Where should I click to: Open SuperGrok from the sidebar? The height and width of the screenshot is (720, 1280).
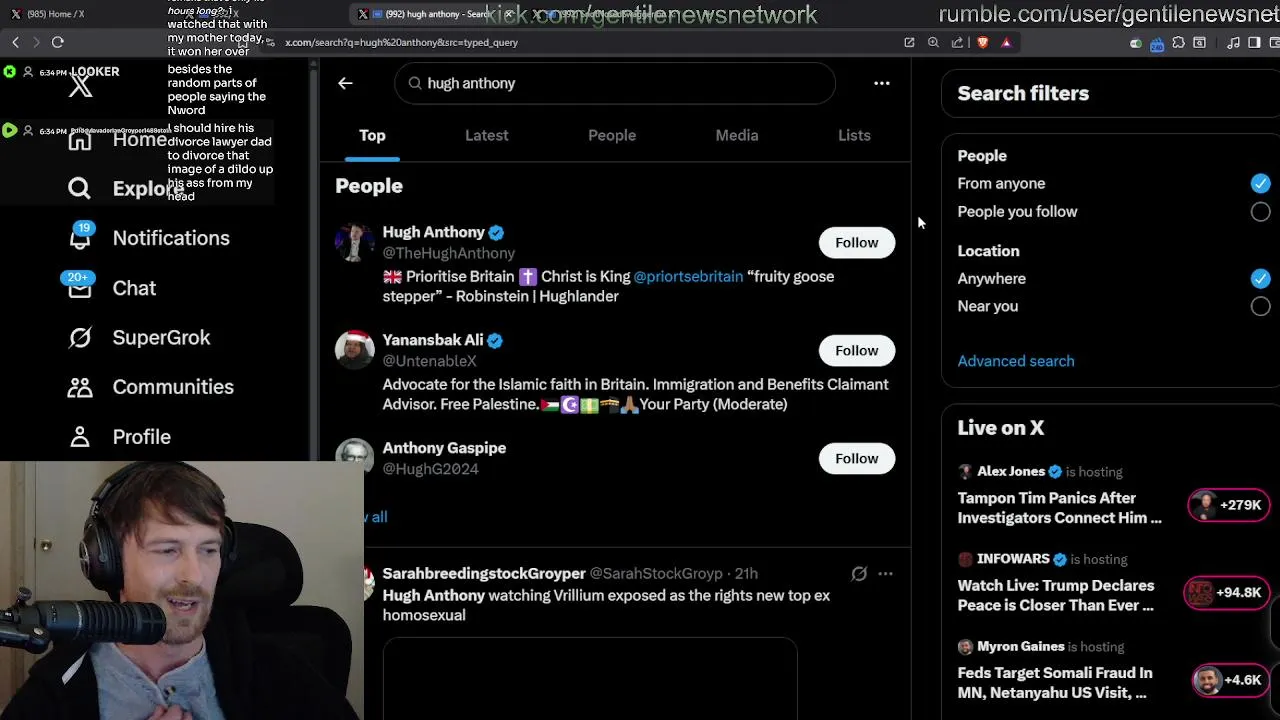coord(140,337)
